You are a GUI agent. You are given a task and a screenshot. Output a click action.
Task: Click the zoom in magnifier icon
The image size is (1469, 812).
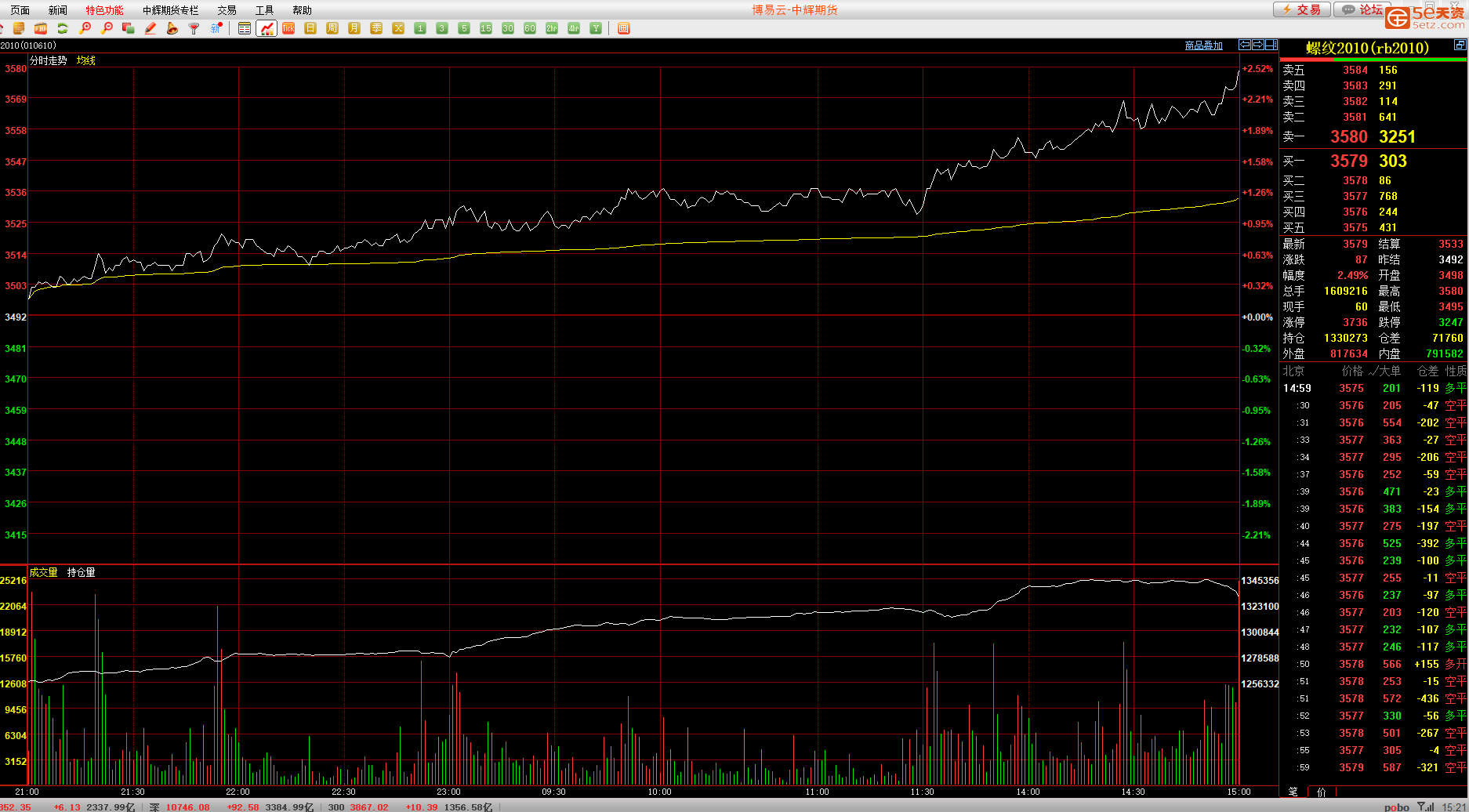tap(85, 28)
